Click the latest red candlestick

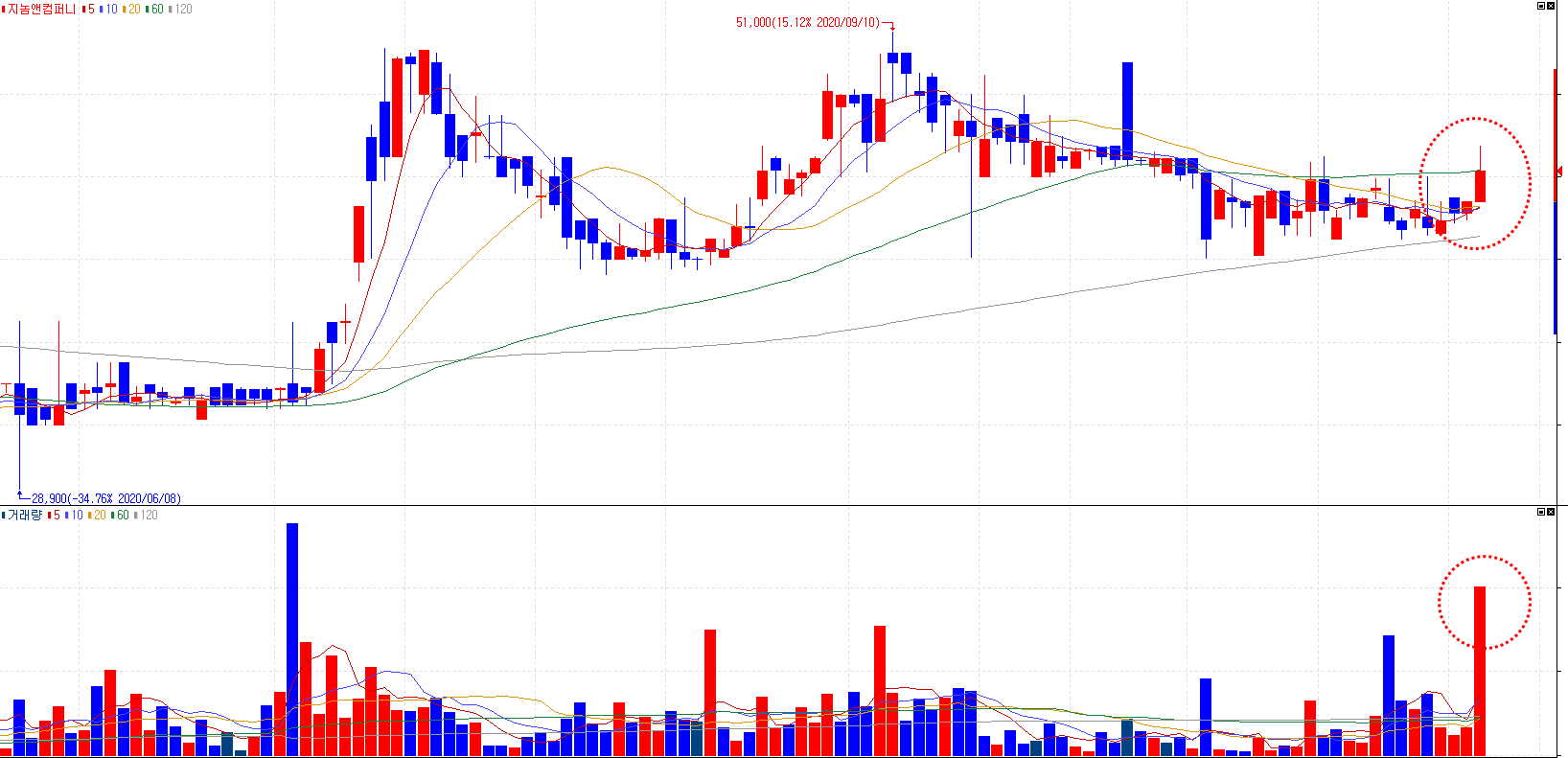(1481, 186)
